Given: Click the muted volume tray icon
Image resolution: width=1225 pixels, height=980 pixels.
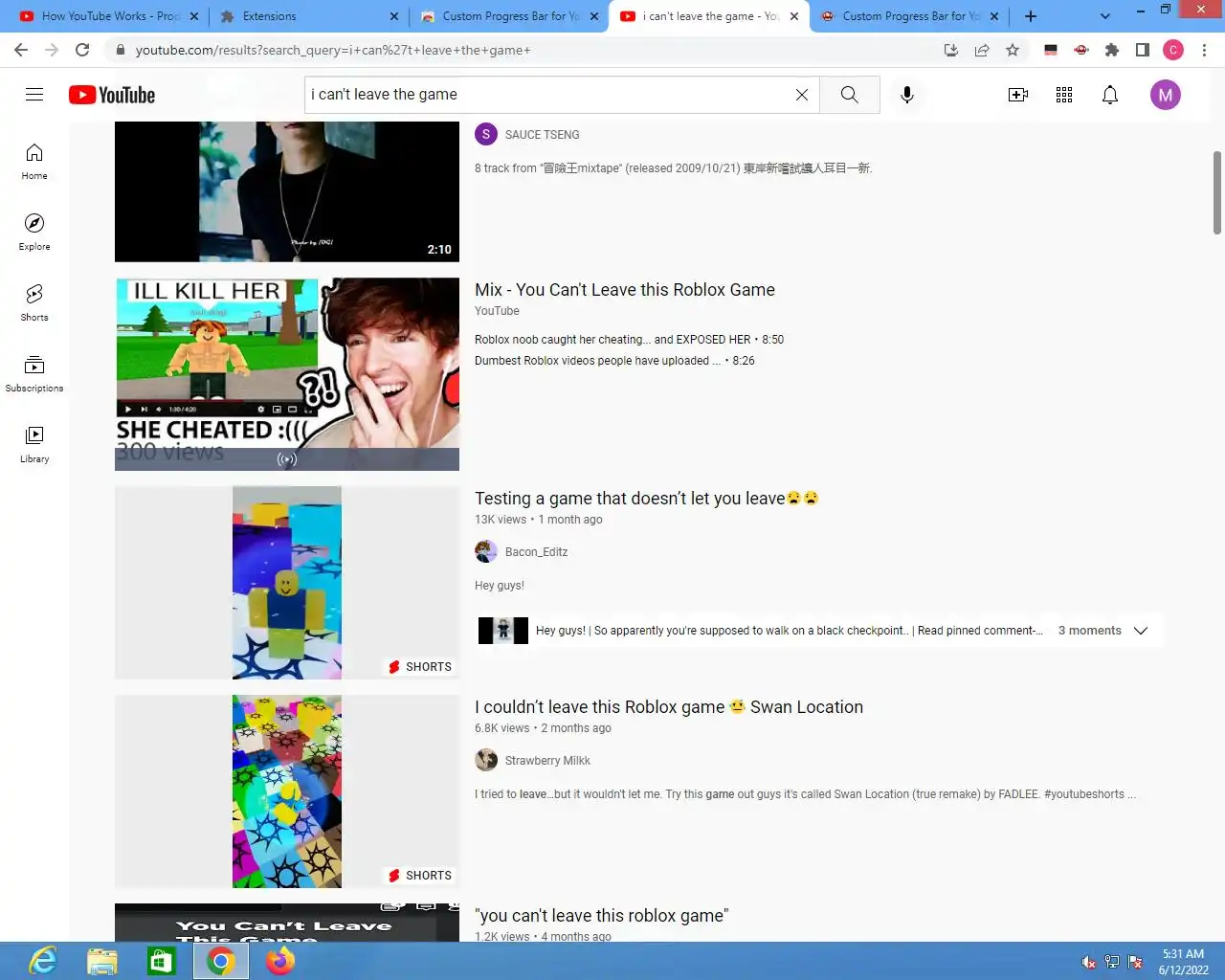Looking at the screenshot, I should pyautogui.click(x=1089, y=962).
